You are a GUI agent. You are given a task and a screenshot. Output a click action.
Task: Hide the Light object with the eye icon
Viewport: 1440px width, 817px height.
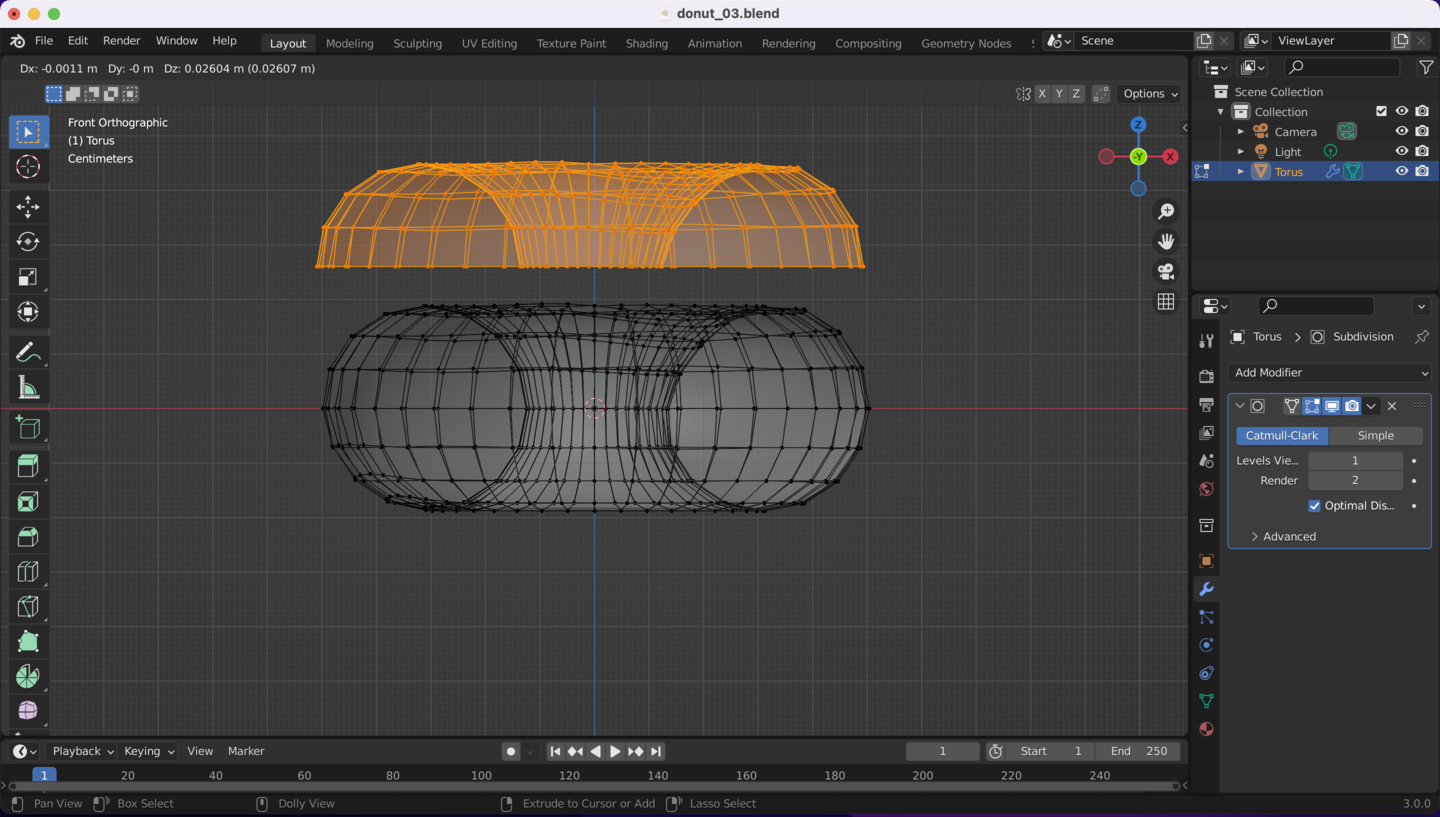click(1402, 151)
